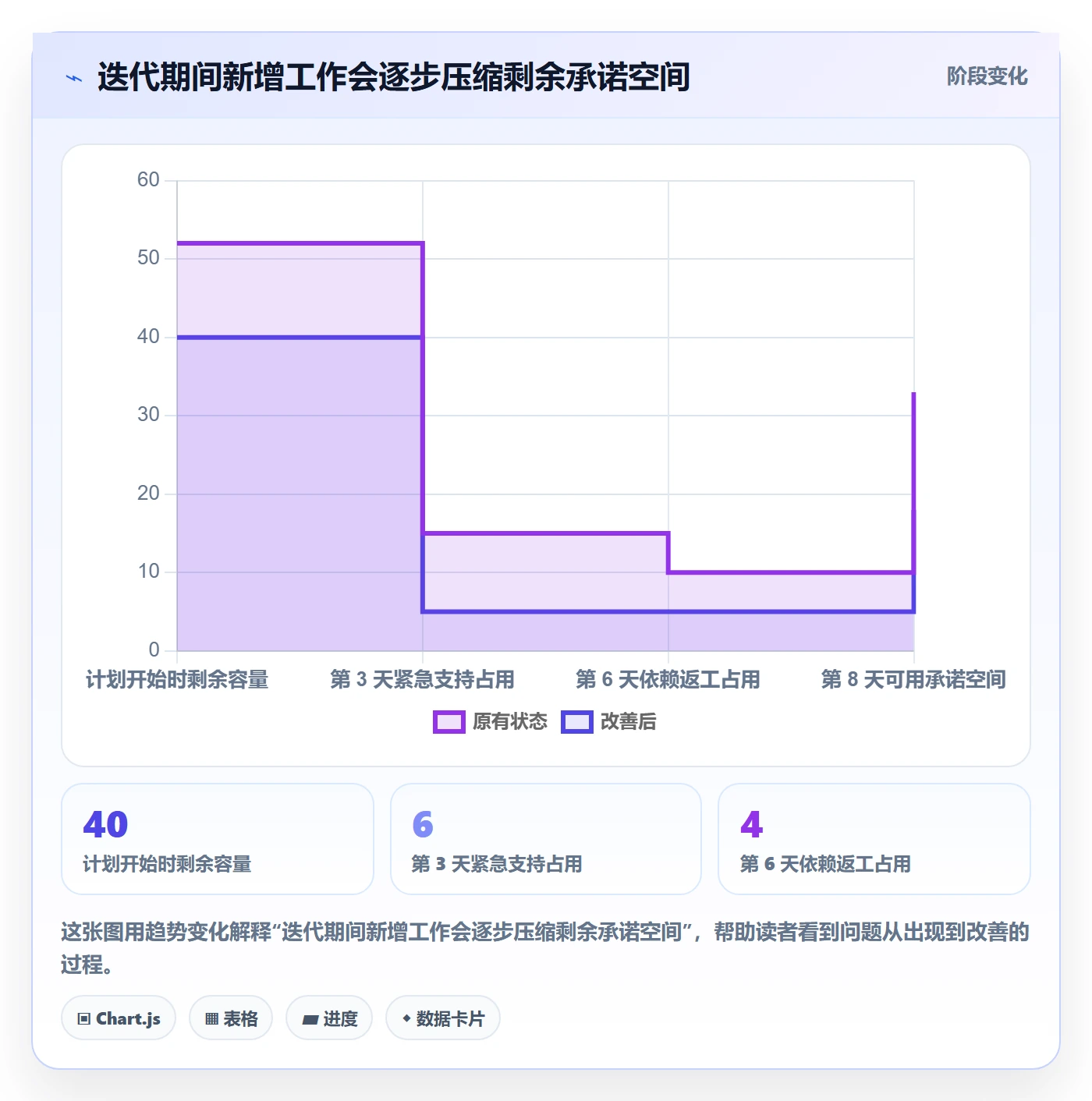This screenshot has width=1092, height=1101.
Task: Click the y-axis value 20
Action: 148,494
